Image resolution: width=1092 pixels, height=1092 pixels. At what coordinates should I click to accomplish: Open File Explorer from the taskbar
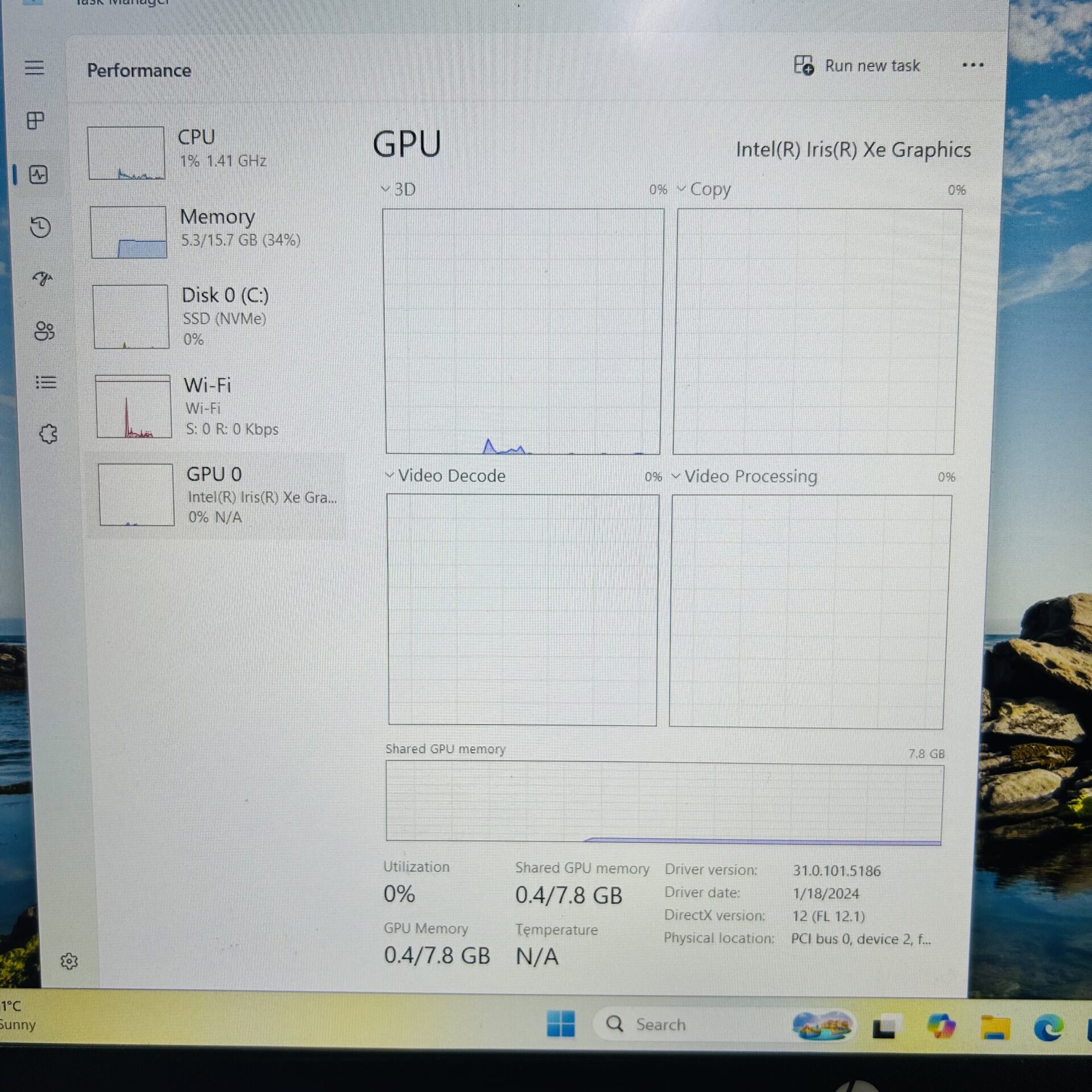click(x=995, y=1027)
